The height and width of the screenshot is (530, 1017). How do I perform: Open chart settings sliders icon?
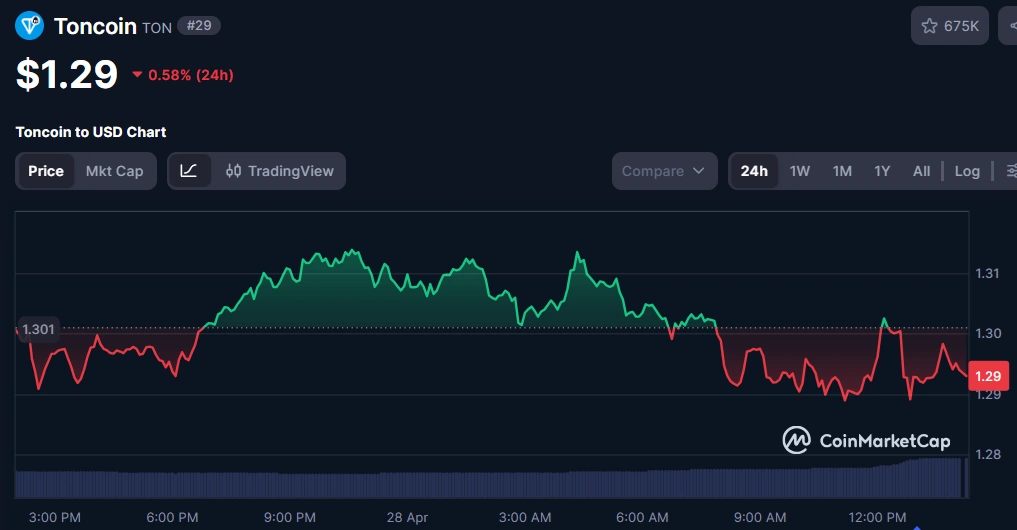click(1008, 171)
